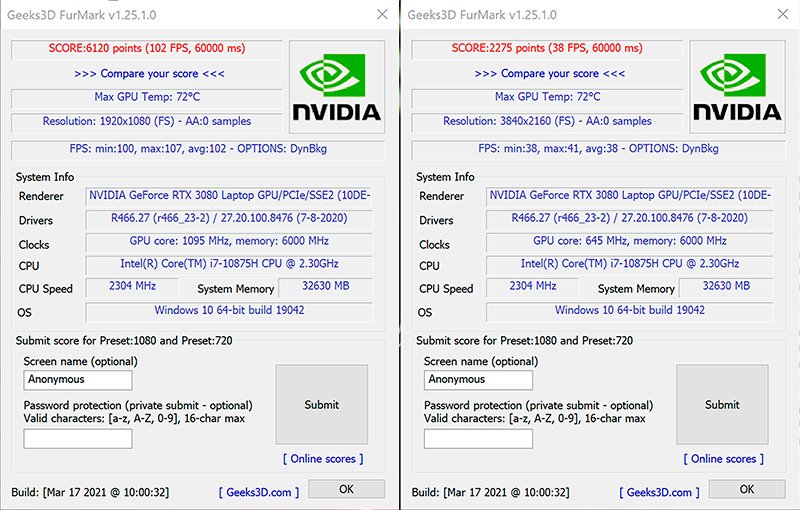Visit Geeks3D.com link in right window
Image resolution: width=800 pixels, height=510 pixels.
pyautogui.click(x=659, y=492)
